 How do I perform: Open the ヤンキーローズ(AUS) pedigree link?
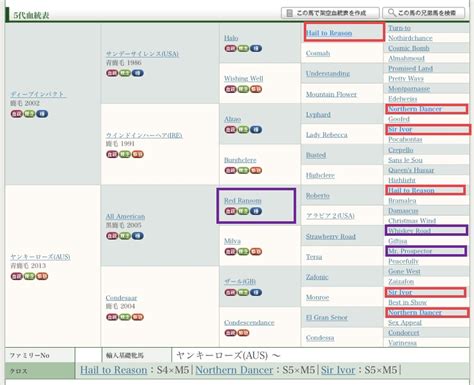[x=40, y=257]
